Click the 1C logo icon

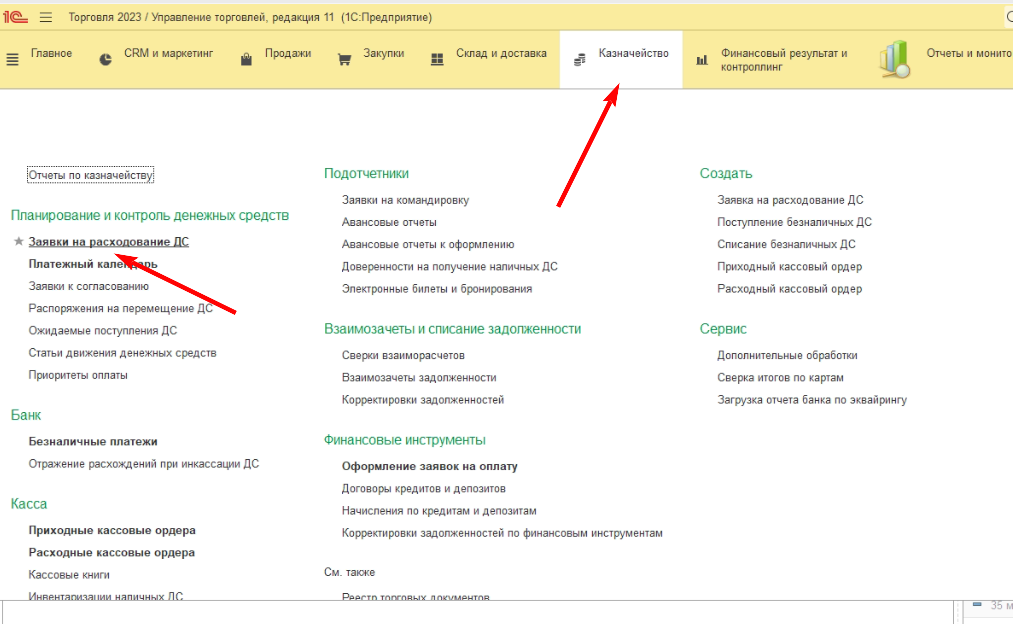(16, 17)
